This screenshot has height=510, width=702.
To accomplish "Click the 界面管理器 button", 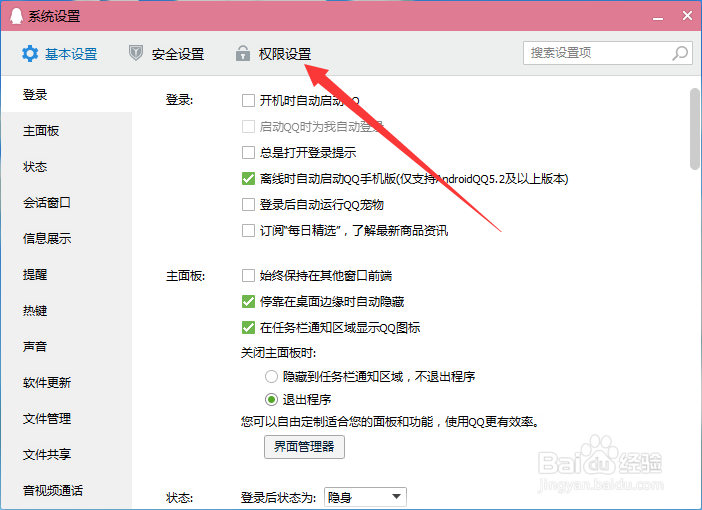I will click(x=304, y=446).
